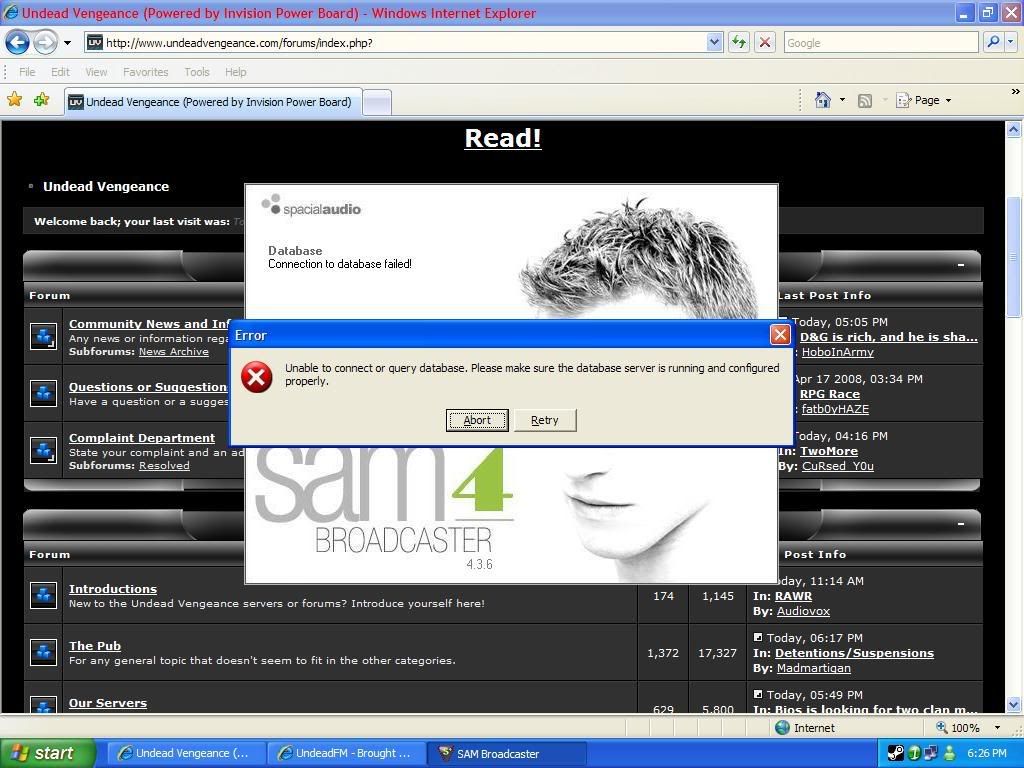Open the Resolved subforum link

click(x=164, y=466)
